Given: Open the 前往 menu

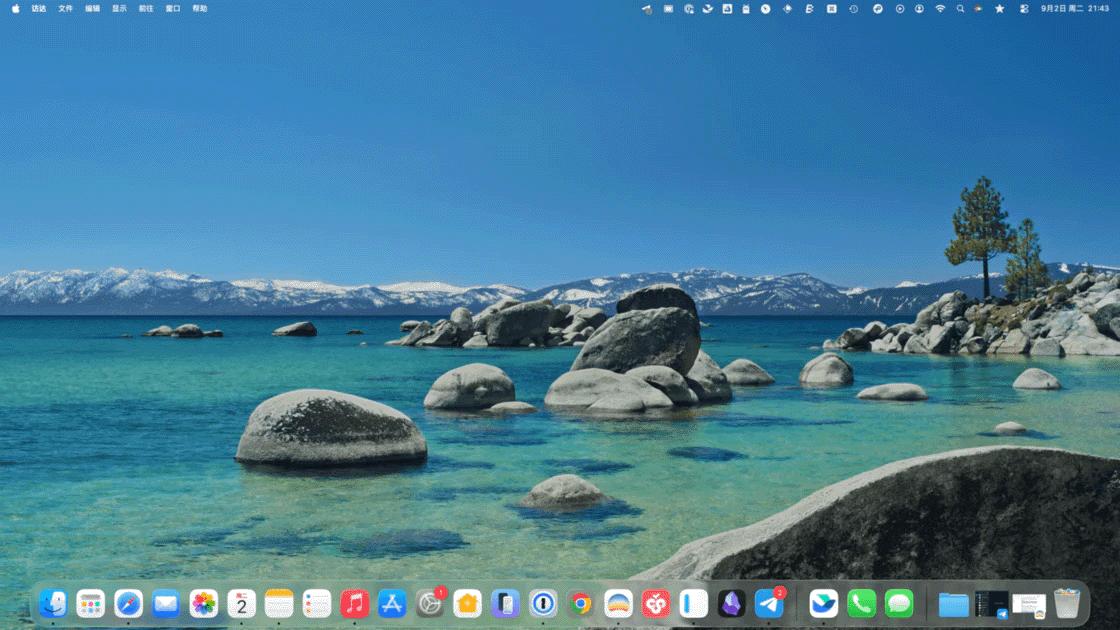Looking at the screenshot, I should 146,8.
